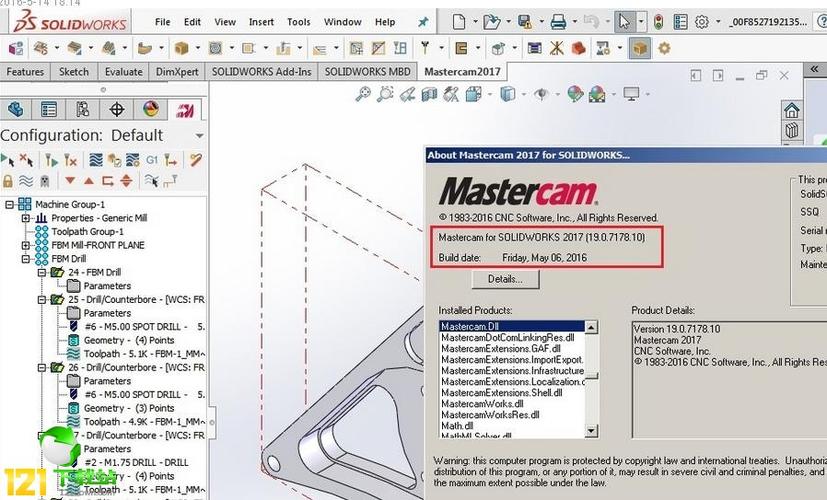Viewport: 827px width, 500px height.
Task: Toggle toolpath display wave icon
Action: coord(26,181)
